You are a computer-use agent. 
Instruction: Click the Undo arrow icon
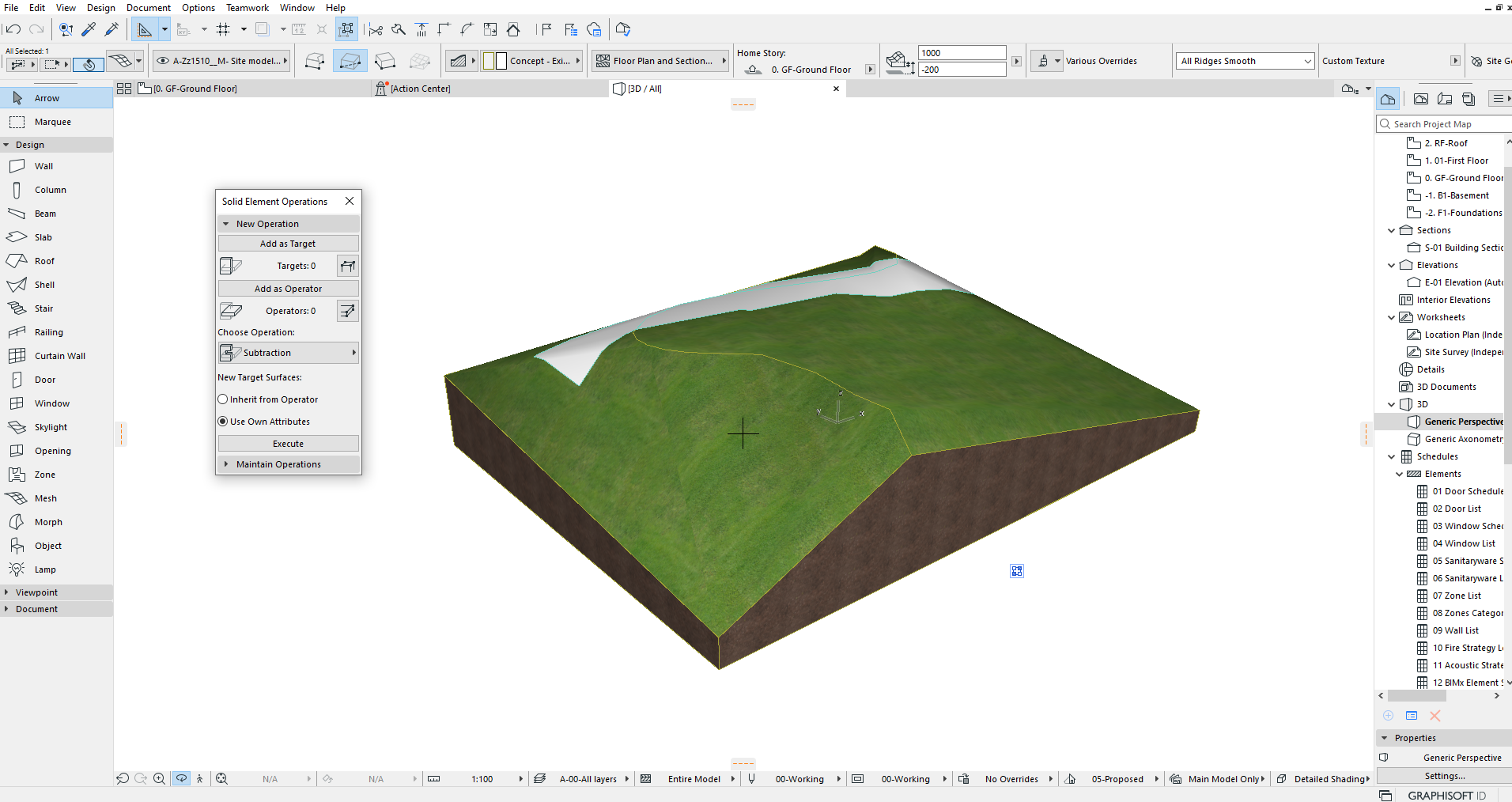tap(12, 29)
